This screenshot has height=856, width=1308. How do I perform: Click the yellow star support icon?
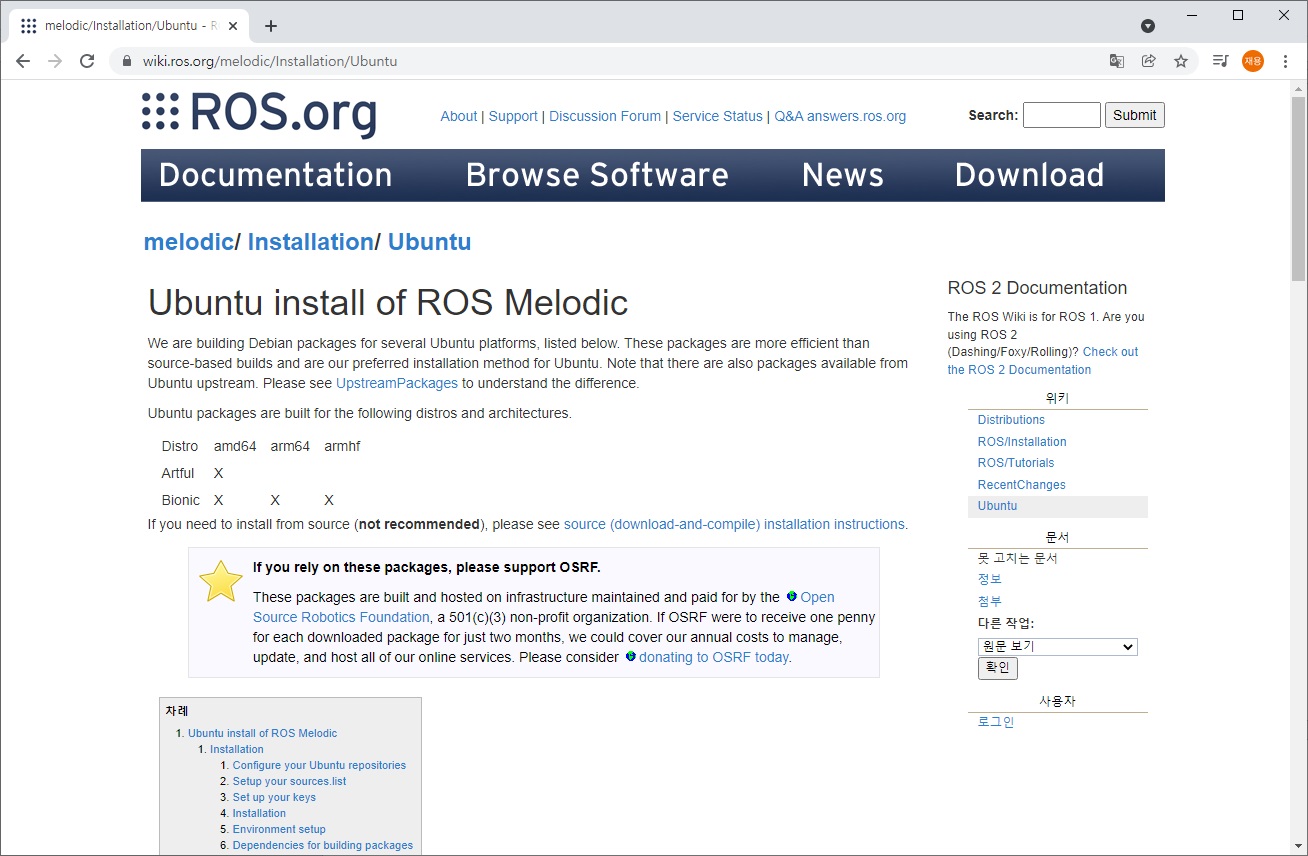pos(220,581)
